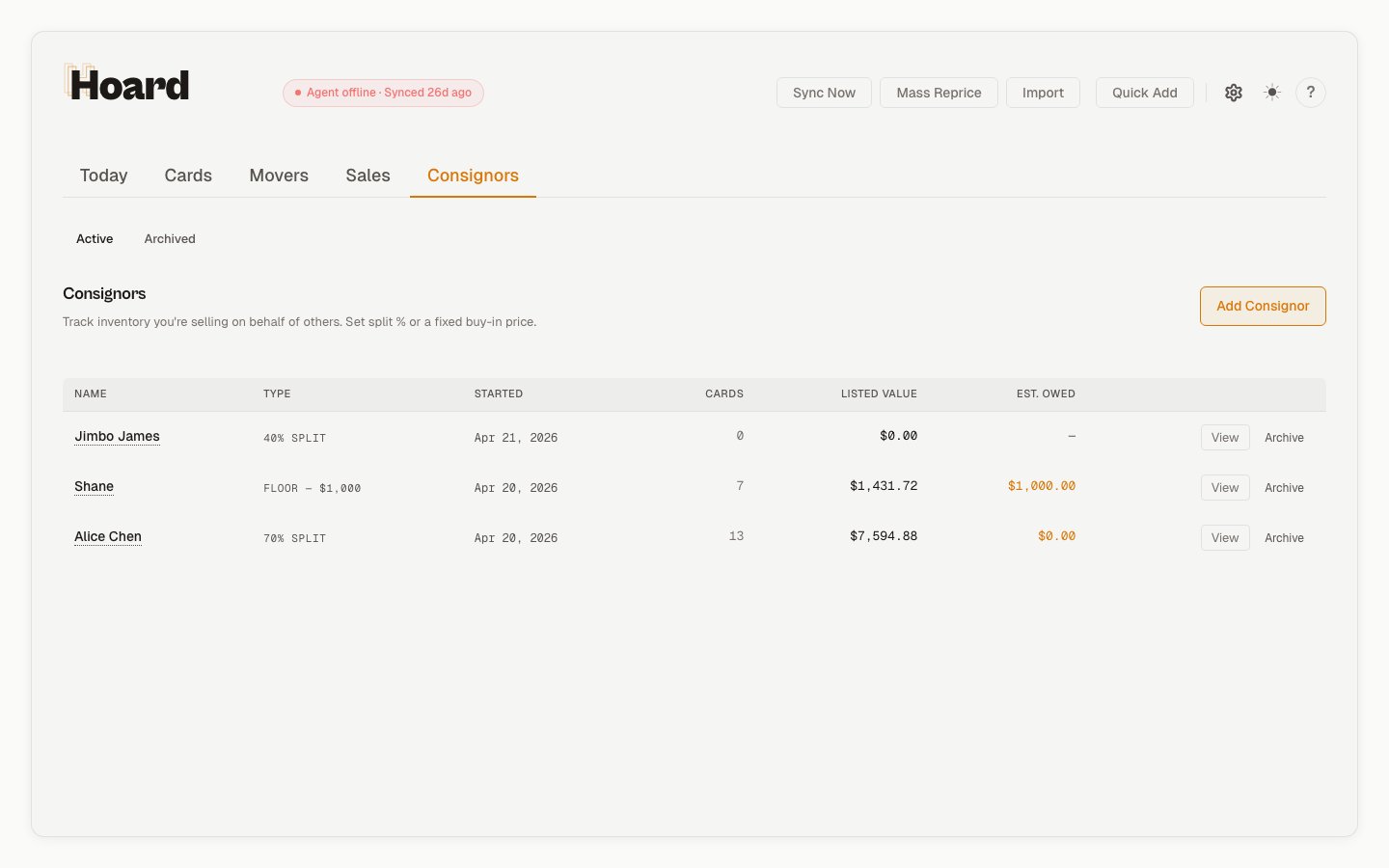Screen dimensions: 1389x868
Task: Click Alice Chen's card count 13
Action: coord(736,536)
